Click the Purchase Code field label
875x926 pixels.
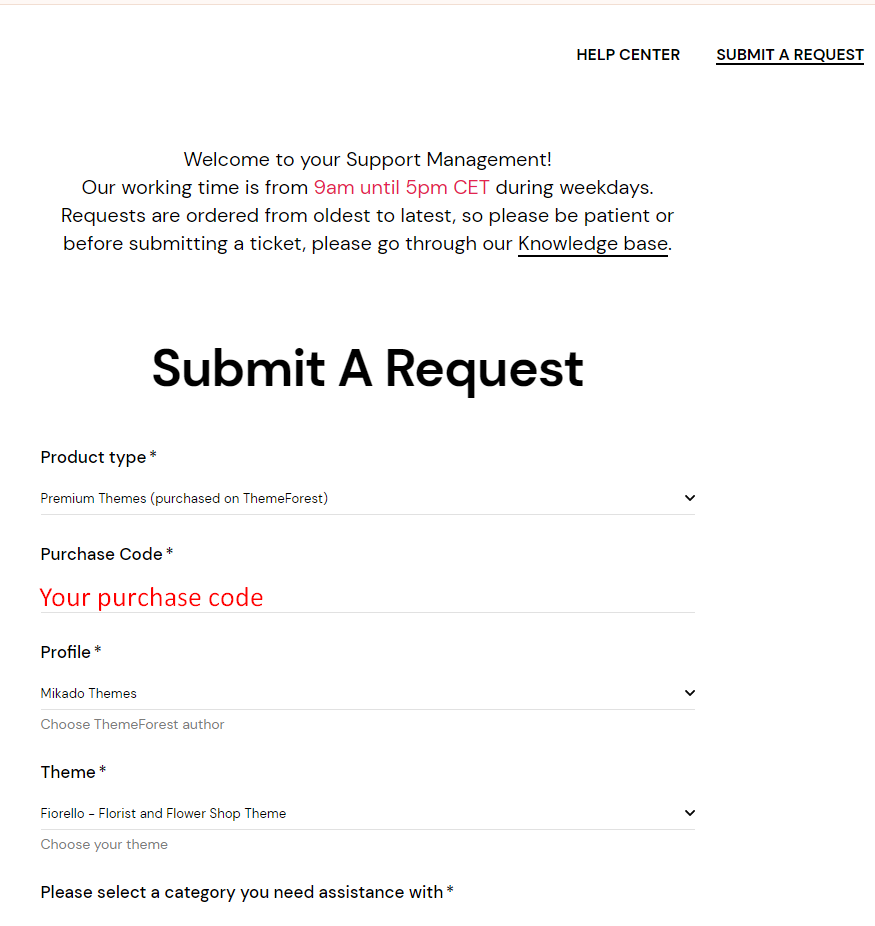(106, 554)
